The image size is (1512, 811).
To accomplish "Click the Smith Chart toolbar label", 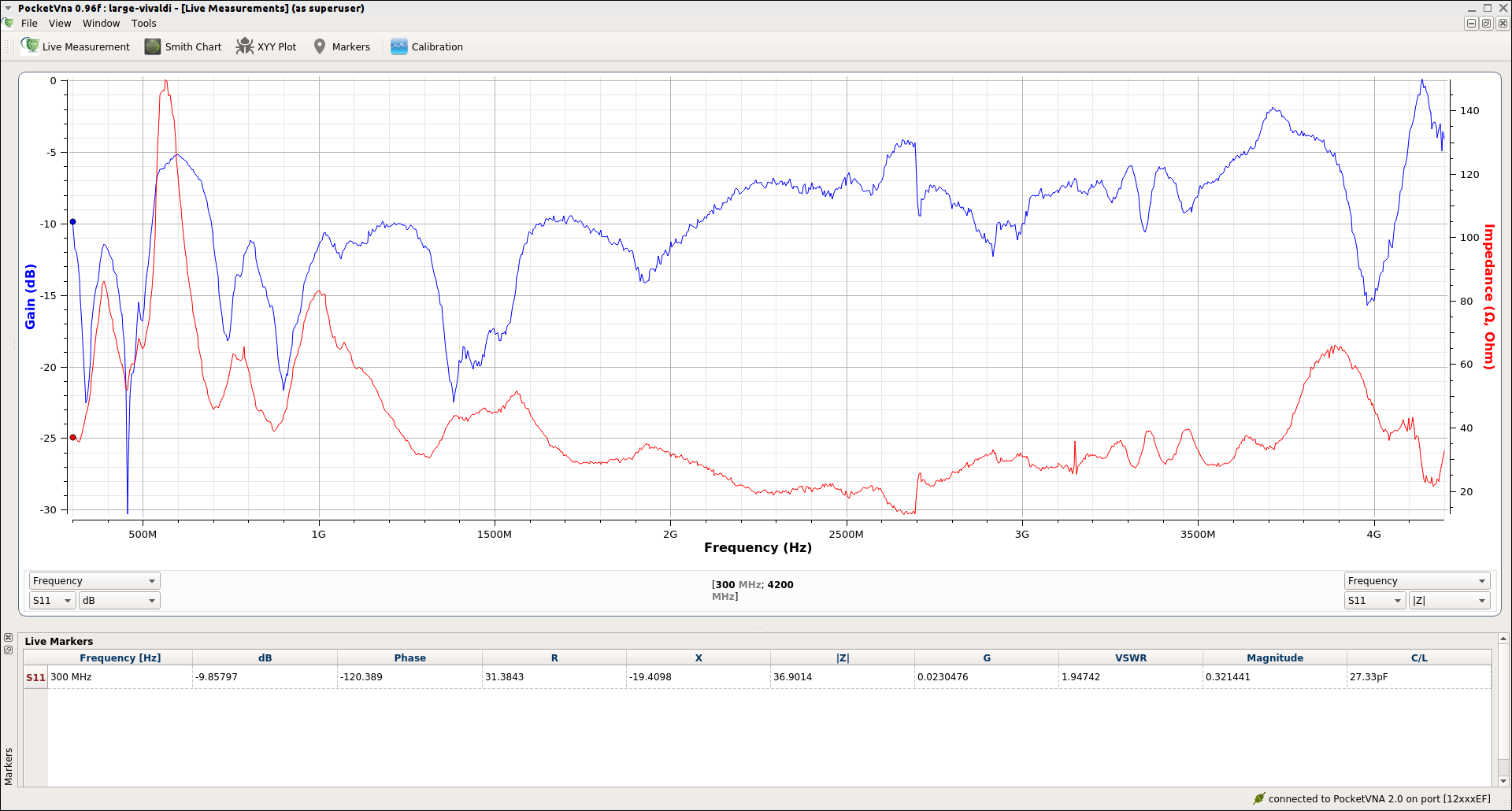I will (193, 46).
